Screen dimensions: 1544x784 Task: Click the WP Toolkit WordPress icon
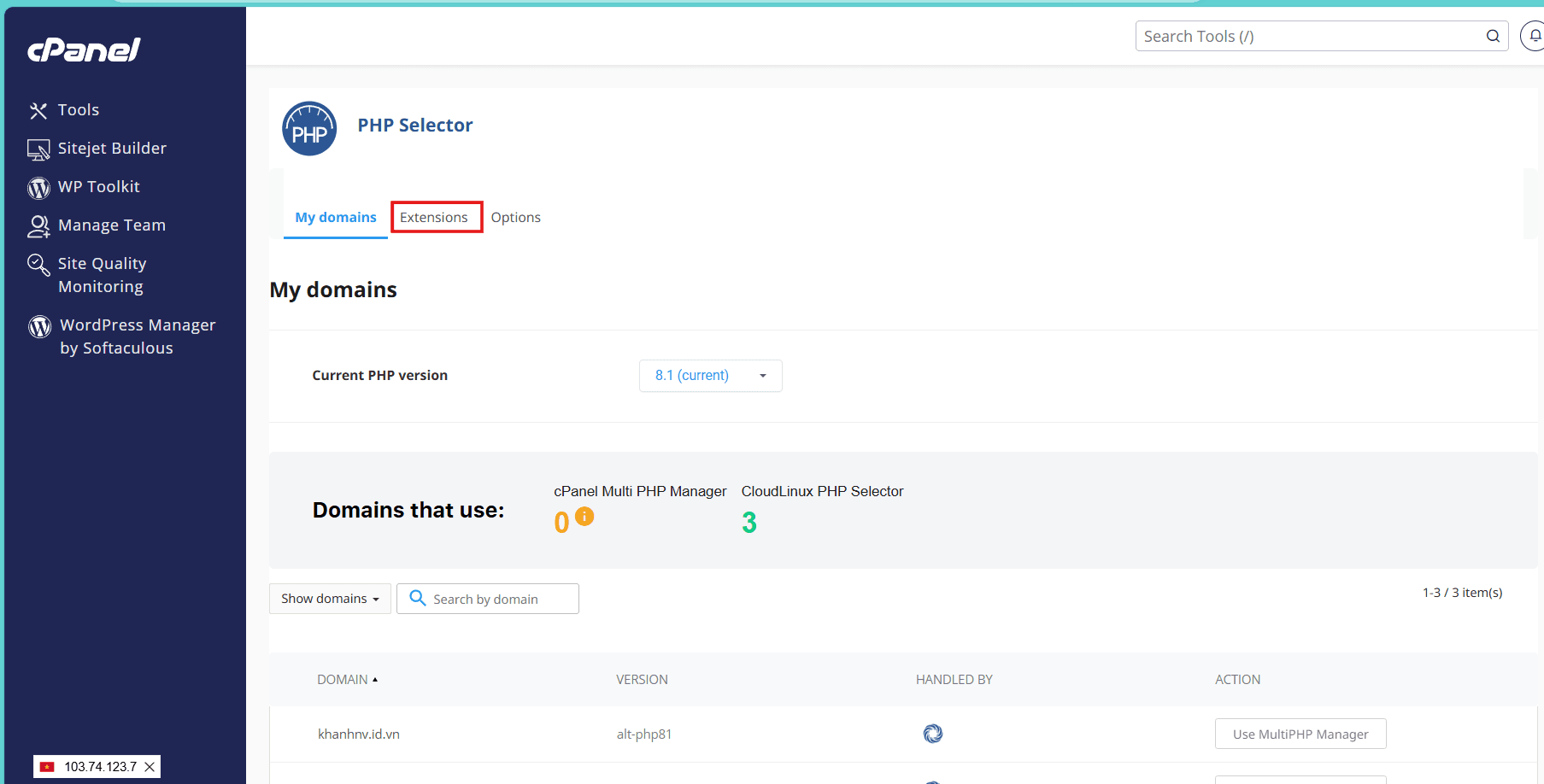point(38,188)
